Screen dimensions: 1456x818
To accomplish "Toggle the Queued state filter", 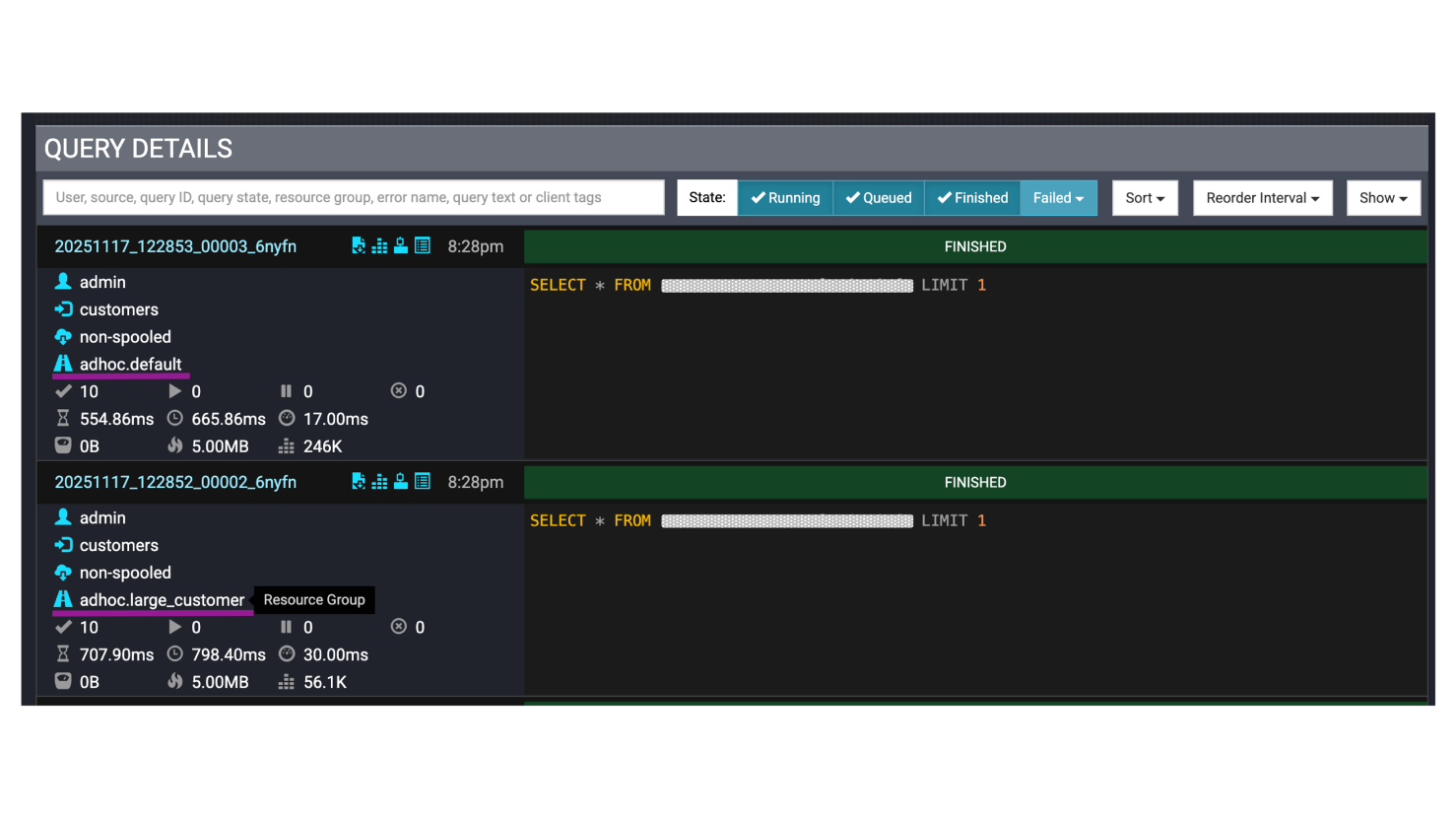I will point(879,198).
